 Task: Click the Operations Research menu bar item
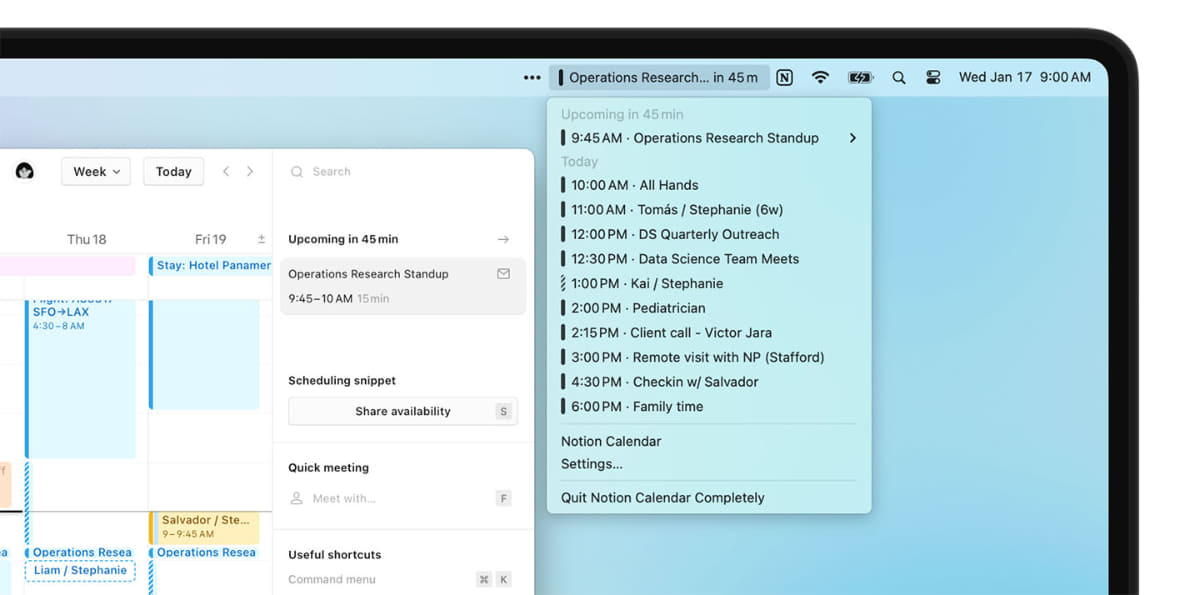(x=659, y=77)
